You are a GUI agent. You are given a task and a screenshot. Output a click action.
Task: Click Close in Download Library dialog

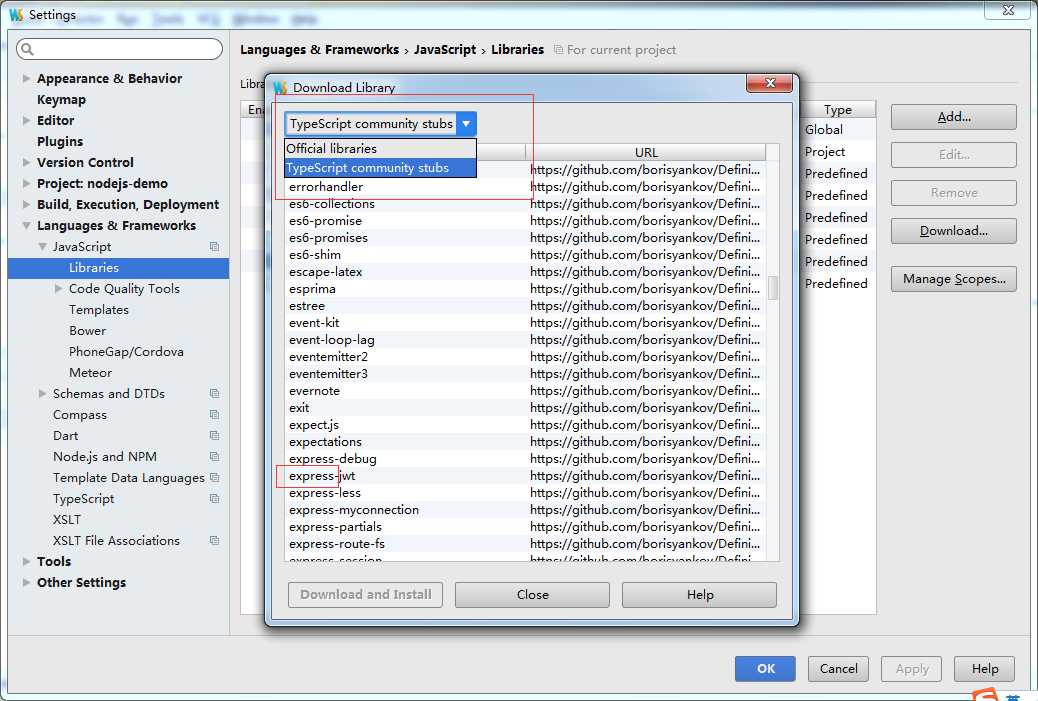(x=532, y=594)
